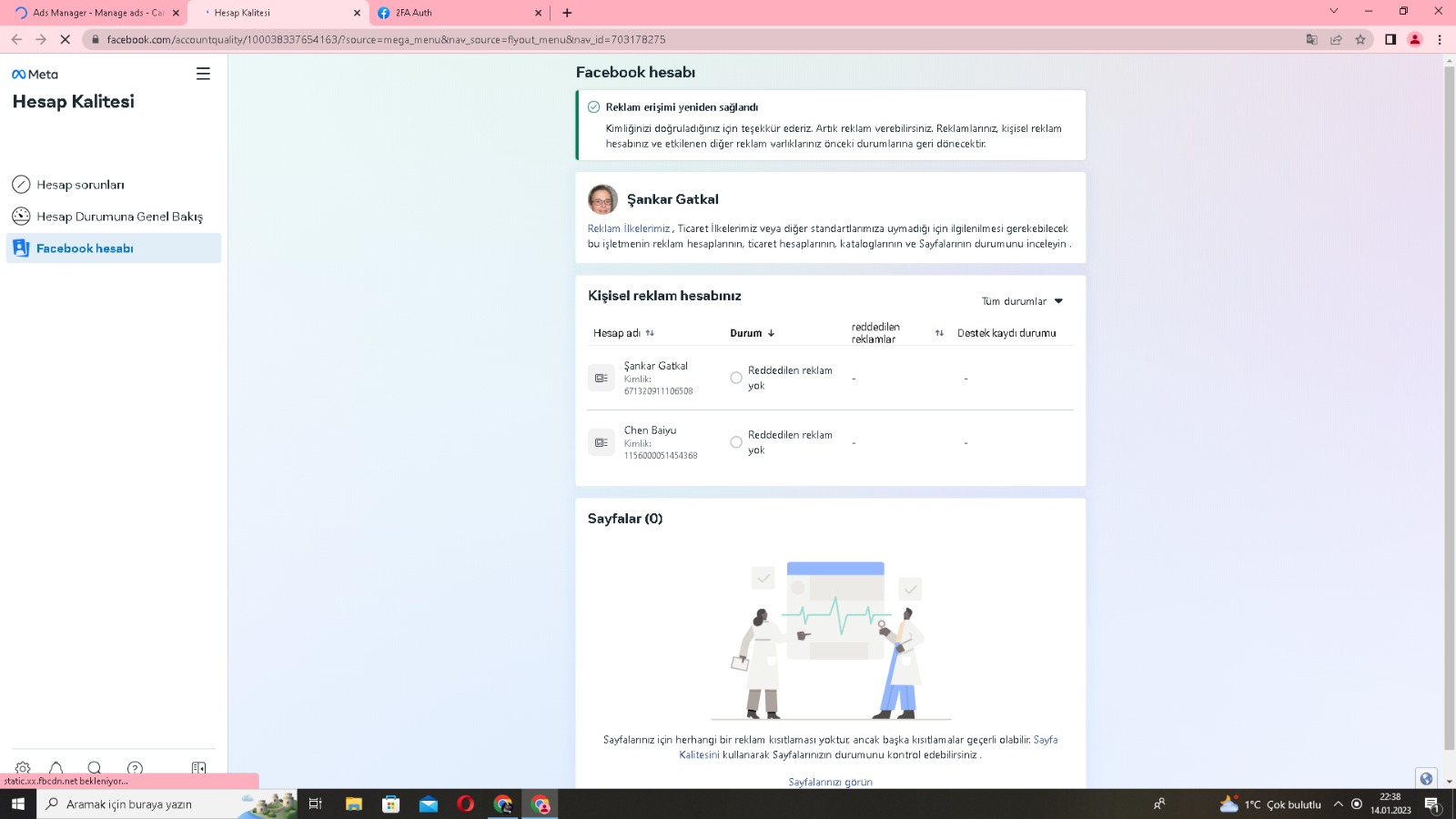Open notification center on taskbar

(x=1431, y=804)
